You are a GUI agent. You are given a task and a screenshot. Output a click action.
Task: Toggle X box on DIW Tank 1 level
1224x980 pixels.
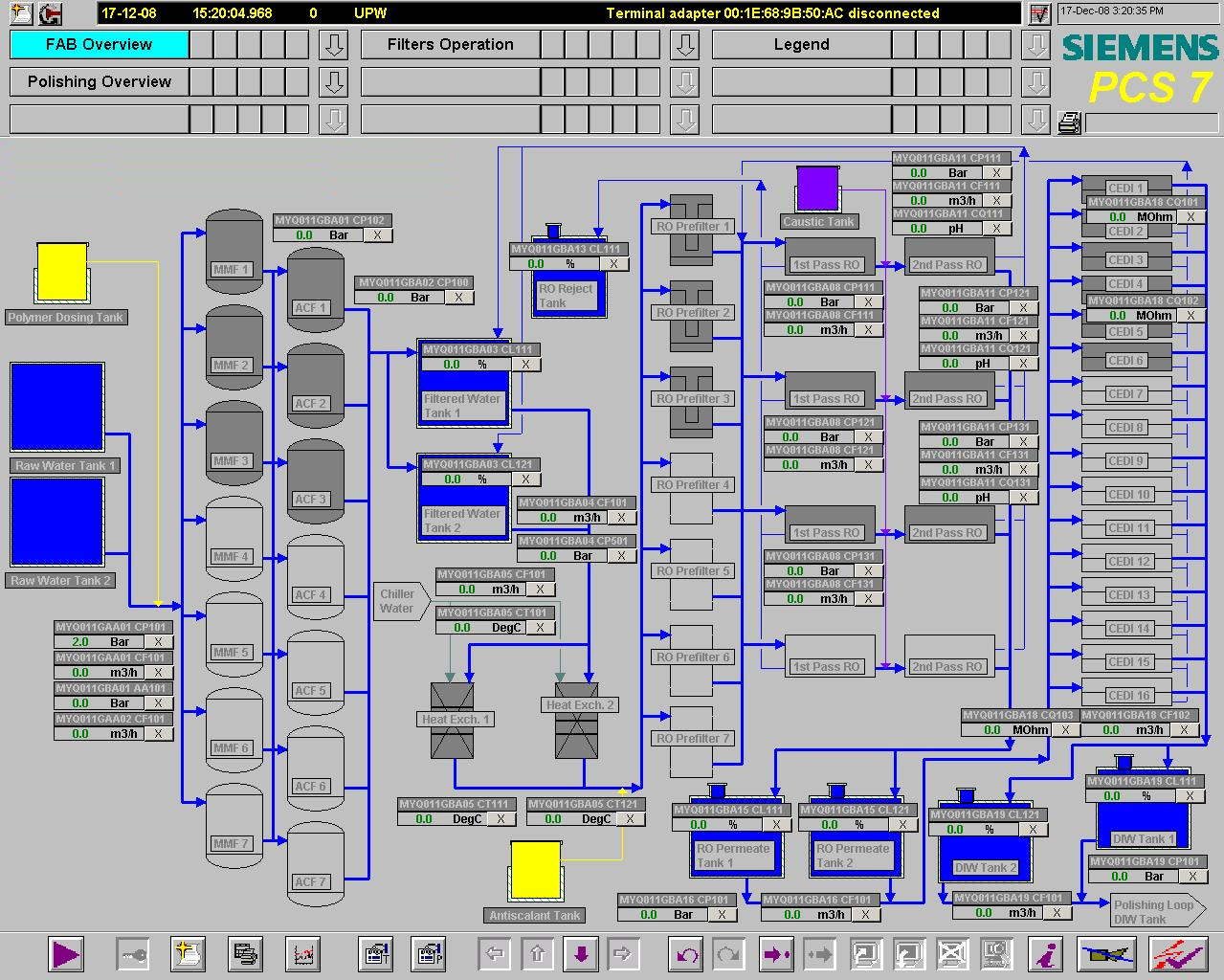[1191, 796]
